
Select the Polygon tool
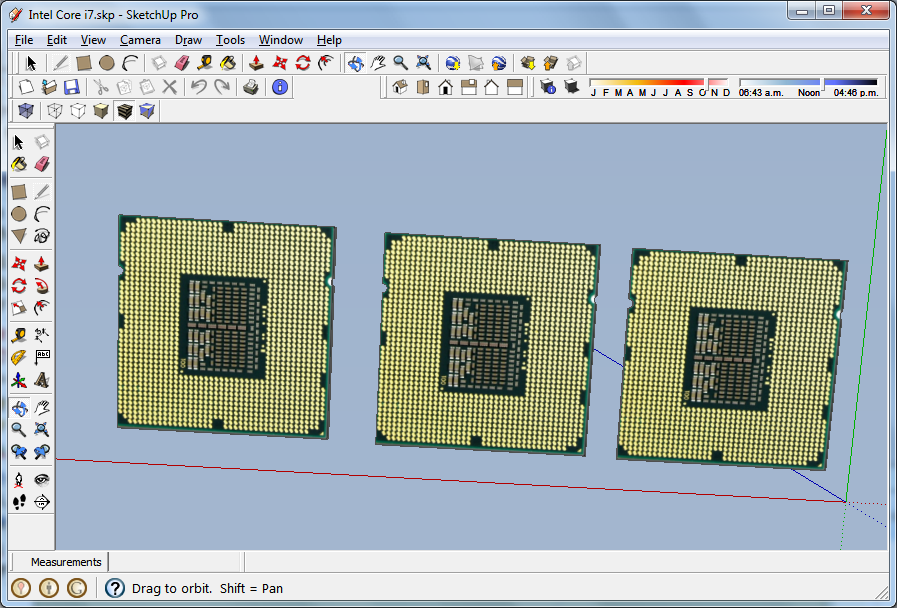click(x=19, y=236)
